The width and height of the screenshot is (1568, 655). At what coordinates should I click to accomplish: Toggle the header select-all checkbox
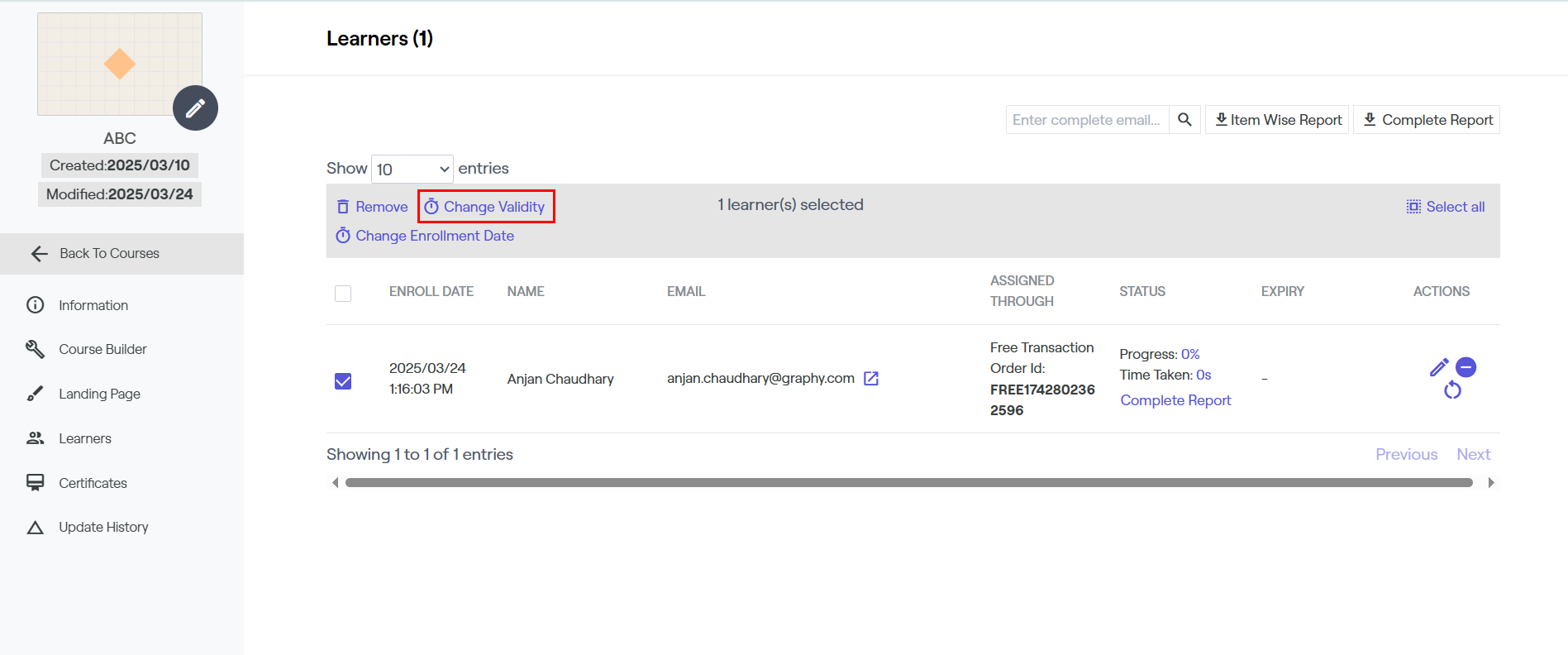point(343,294)
